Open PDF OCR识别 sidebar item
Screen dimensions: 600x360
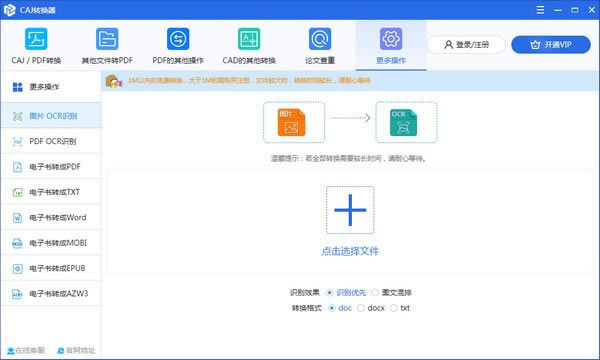(x=51, y=141)
